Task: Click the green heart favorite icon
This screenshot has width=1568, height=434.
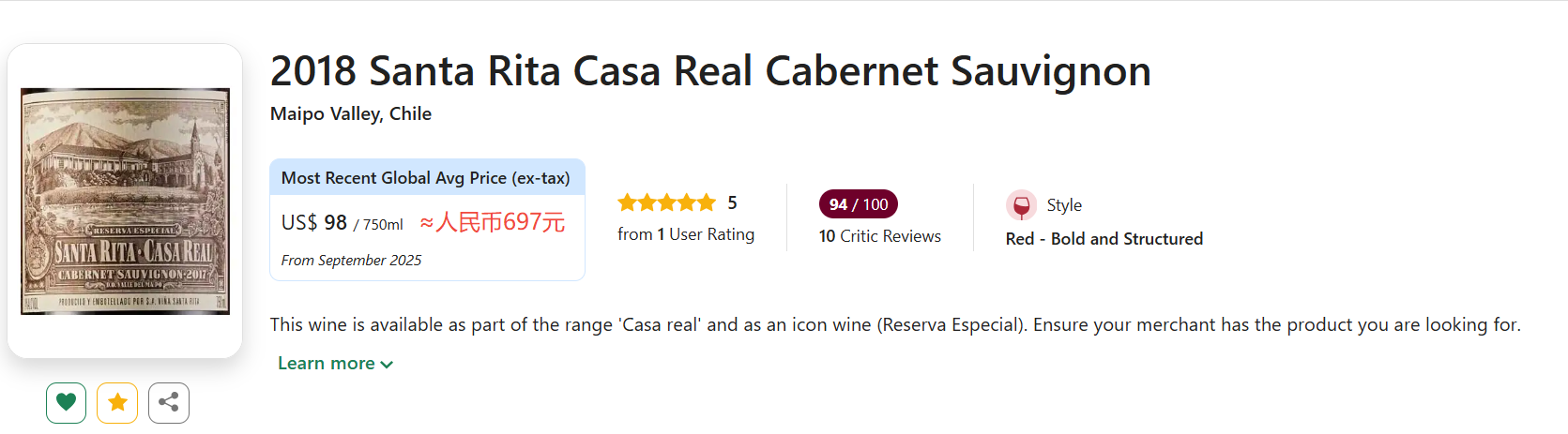Action: (x=66, y=403)
